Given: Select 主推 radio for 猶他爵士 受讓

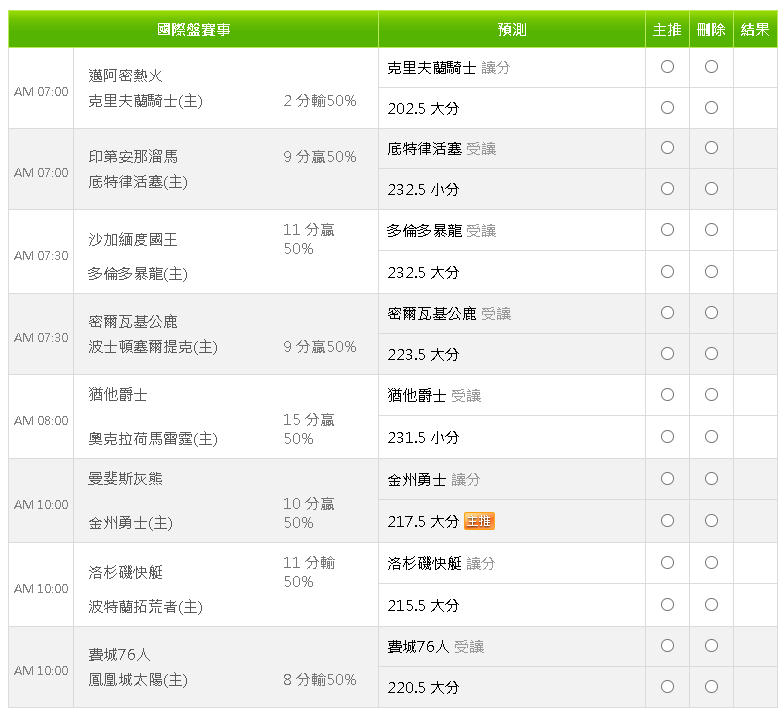Looking at the screenshot, I should pyautogui.click(x=667, y=394).
